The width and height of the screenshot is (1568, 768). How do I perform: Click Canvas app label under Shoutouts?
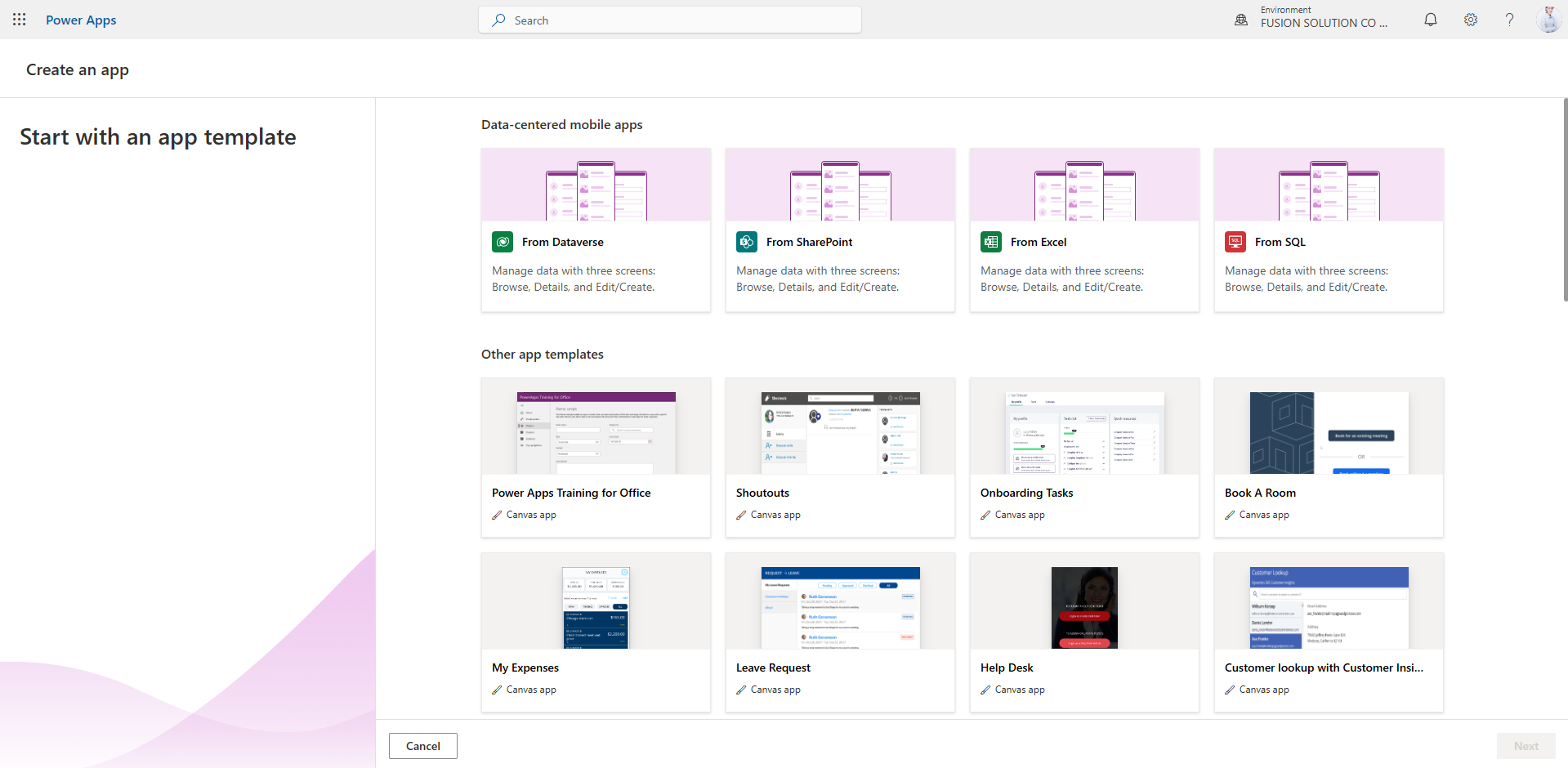click(775, 515)
